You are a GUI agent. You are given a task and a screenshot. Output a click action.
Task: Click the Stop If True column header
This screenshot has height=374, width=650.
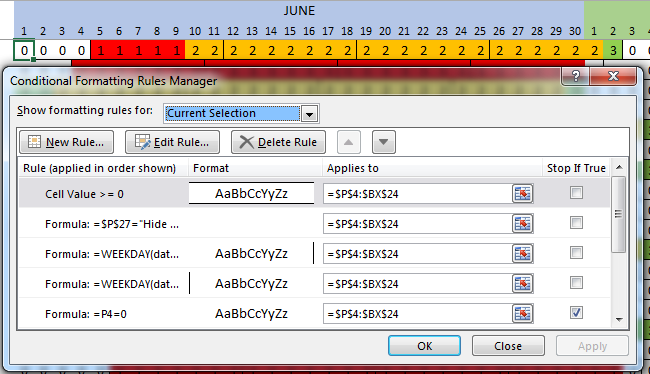tap(576, 168)
